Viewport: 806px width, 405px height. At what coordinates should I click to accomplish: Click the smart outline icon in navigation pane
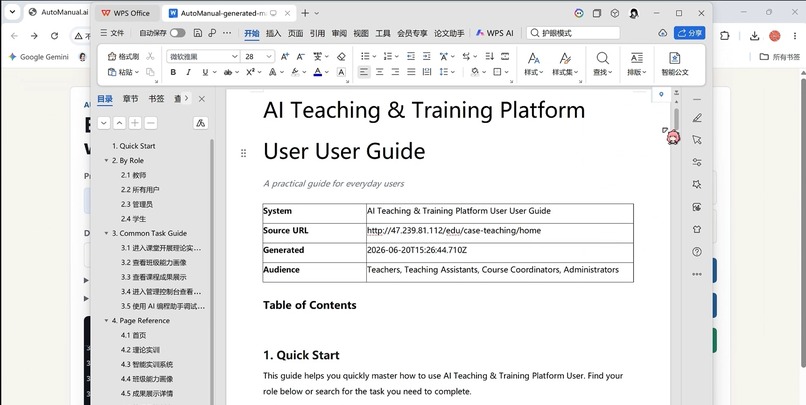(200, 123)
